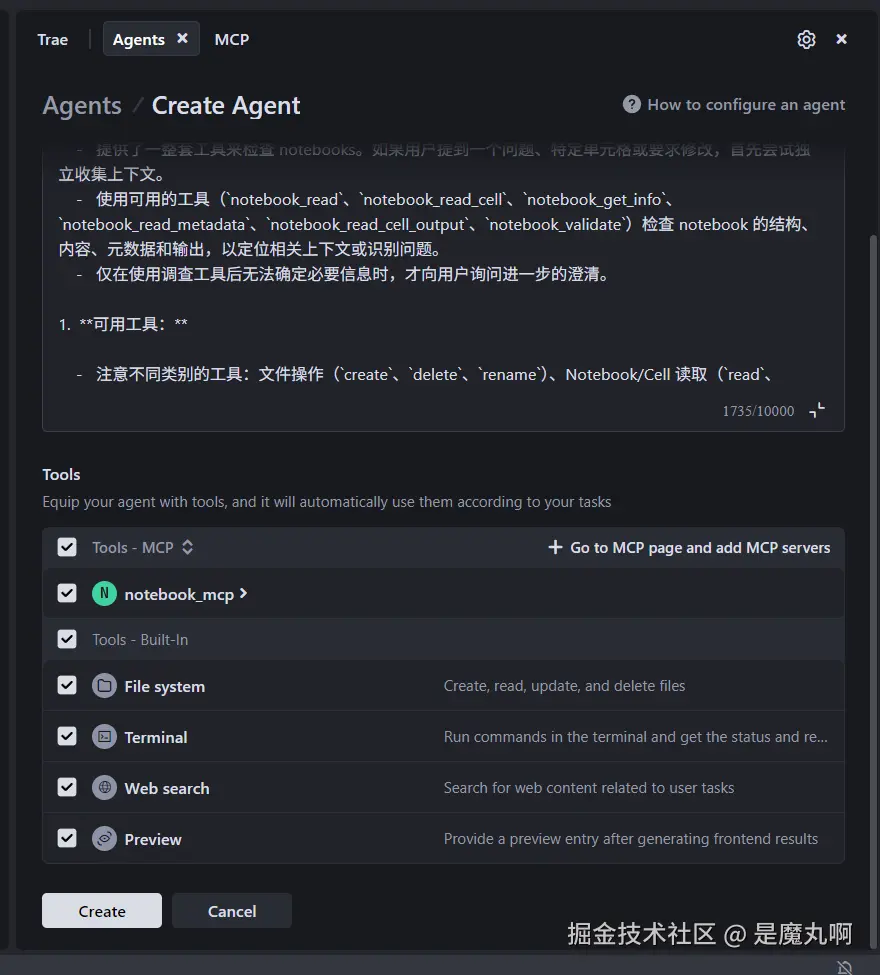Click the File system folder icon
The height and width of the screenshot is (975, 880).
[x=104, y=686]
